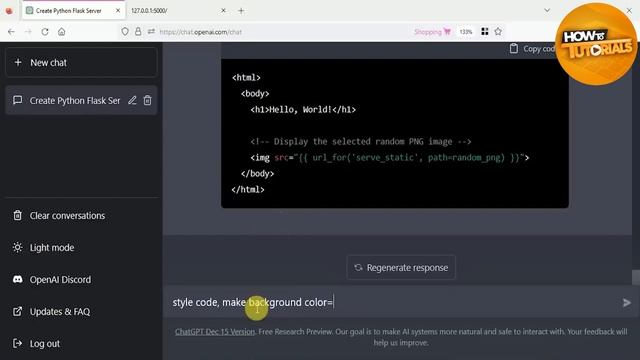640x360 pixels.
Task: Send the message with the arrow icon
Action: 627,302
